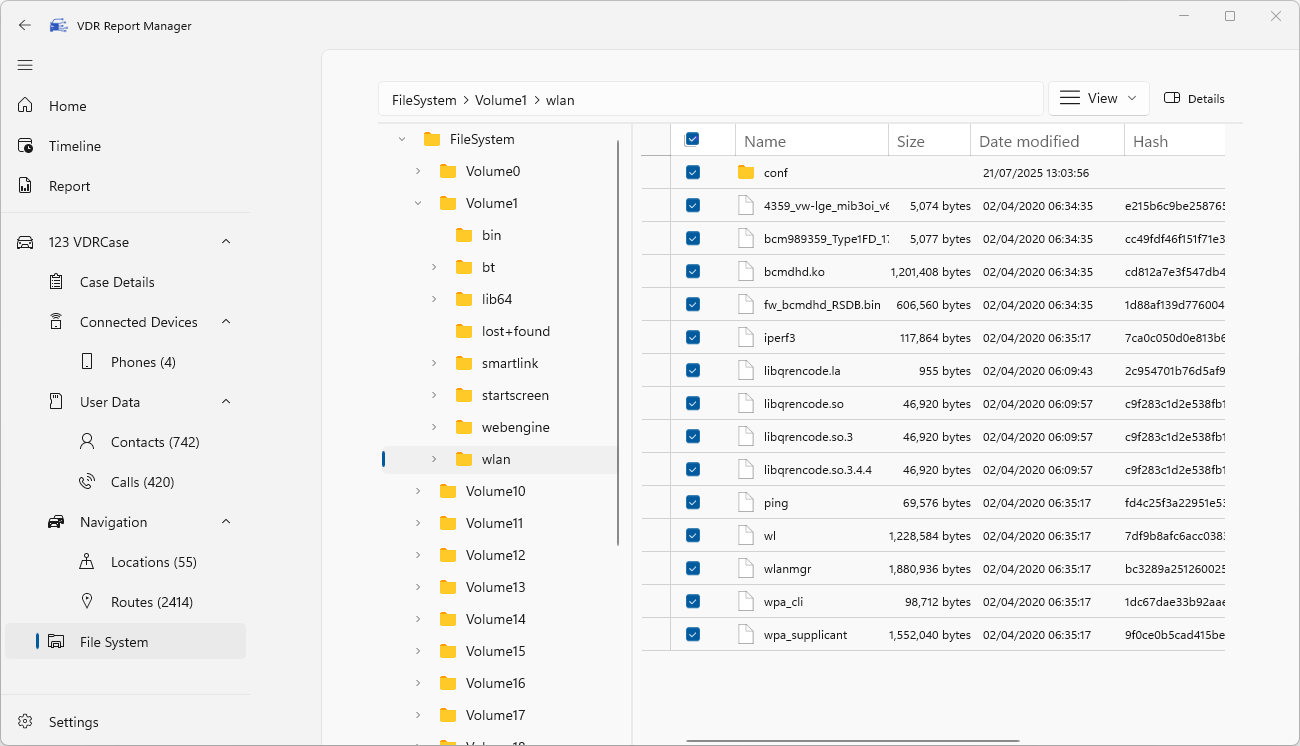Select Contacts (742) in sidebar
This screenshot has width=1300, height=746.
(x=138, y=442)
